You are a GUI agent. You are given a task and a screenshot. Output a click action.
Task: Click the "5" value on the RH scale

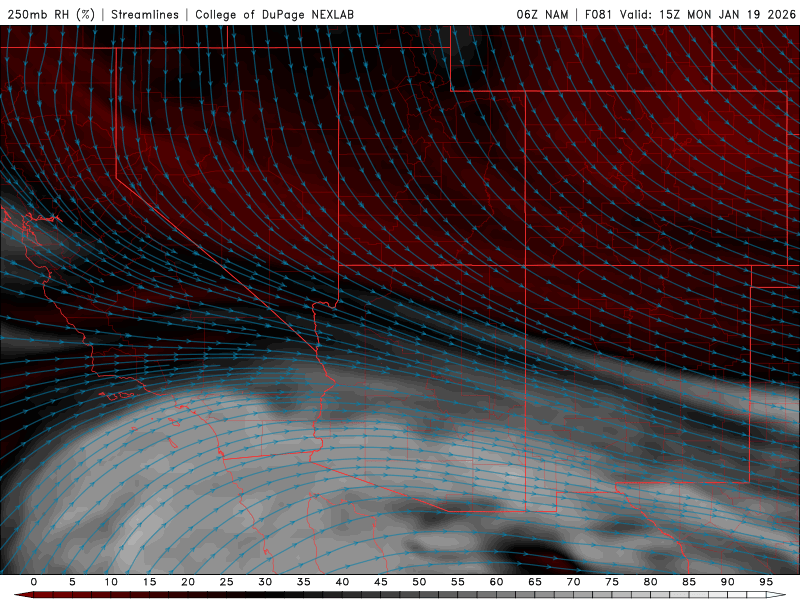pyautogui.click(x=72, y=582)
